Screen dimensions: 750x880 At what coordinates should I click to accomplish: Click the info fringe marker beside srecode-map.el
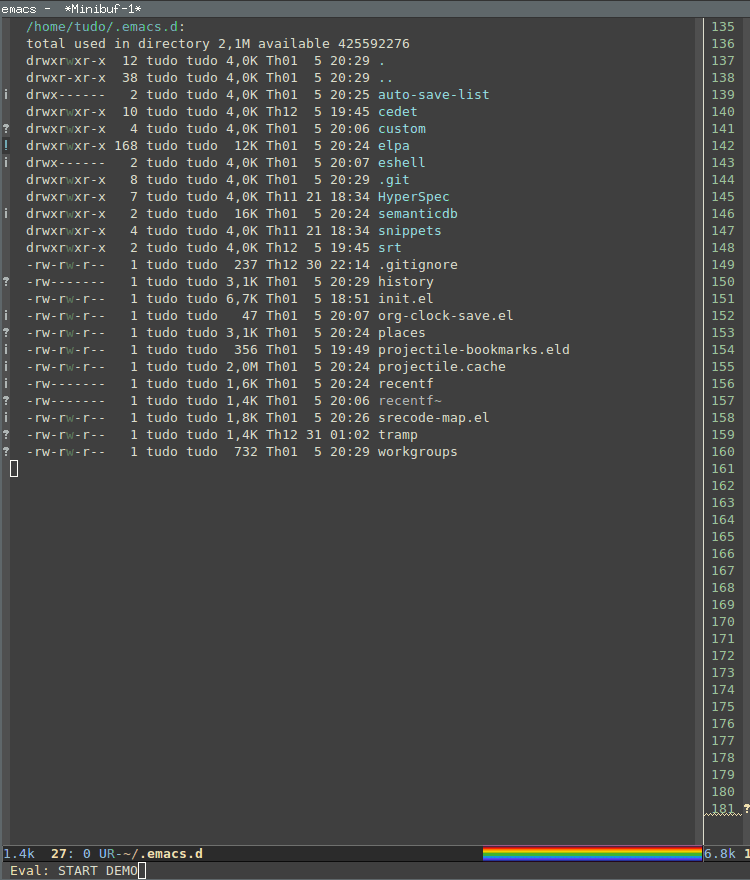(6, 418)
